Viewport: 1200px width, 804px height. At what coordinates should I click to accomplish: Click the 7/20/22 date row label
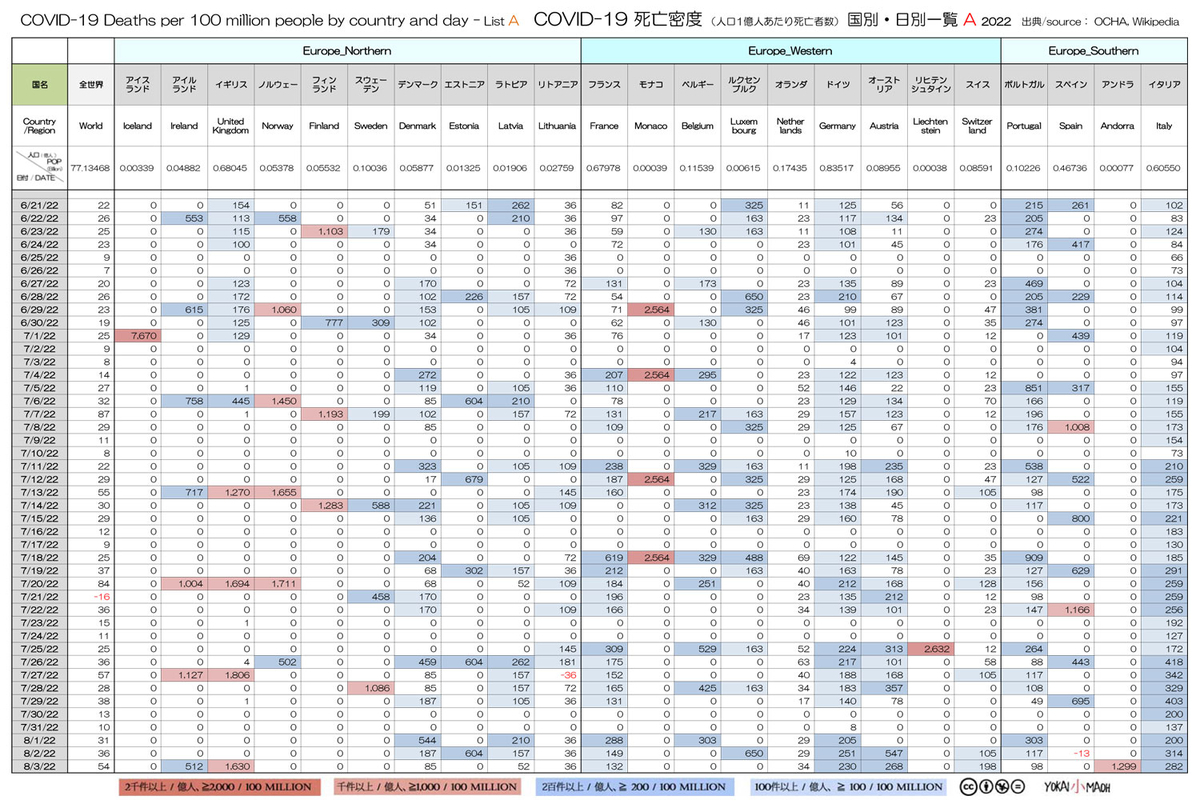tap(38, 586)
